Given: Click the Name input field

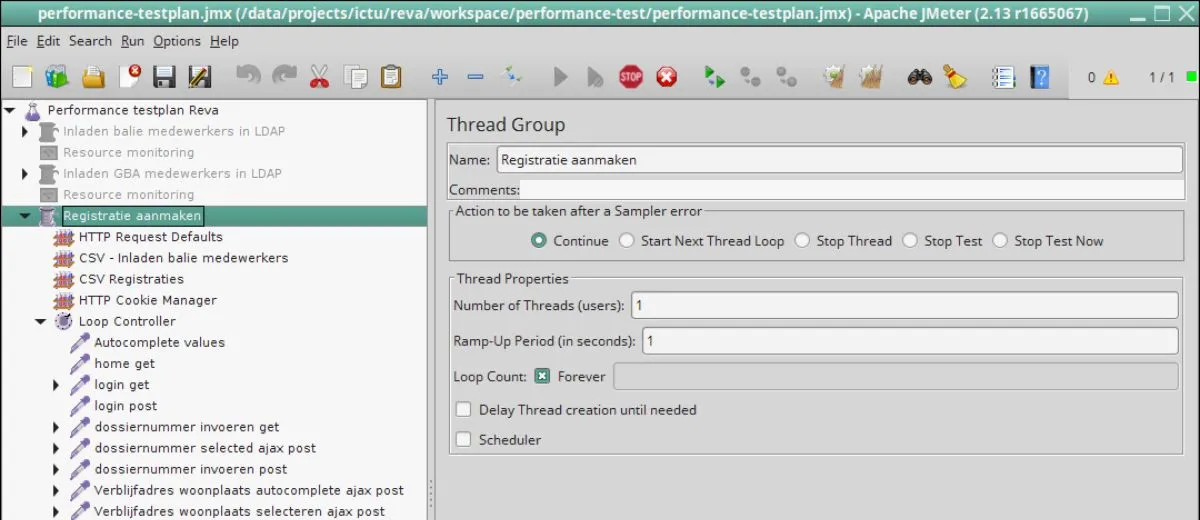Looking at the screenshot, I should point(839,159).
